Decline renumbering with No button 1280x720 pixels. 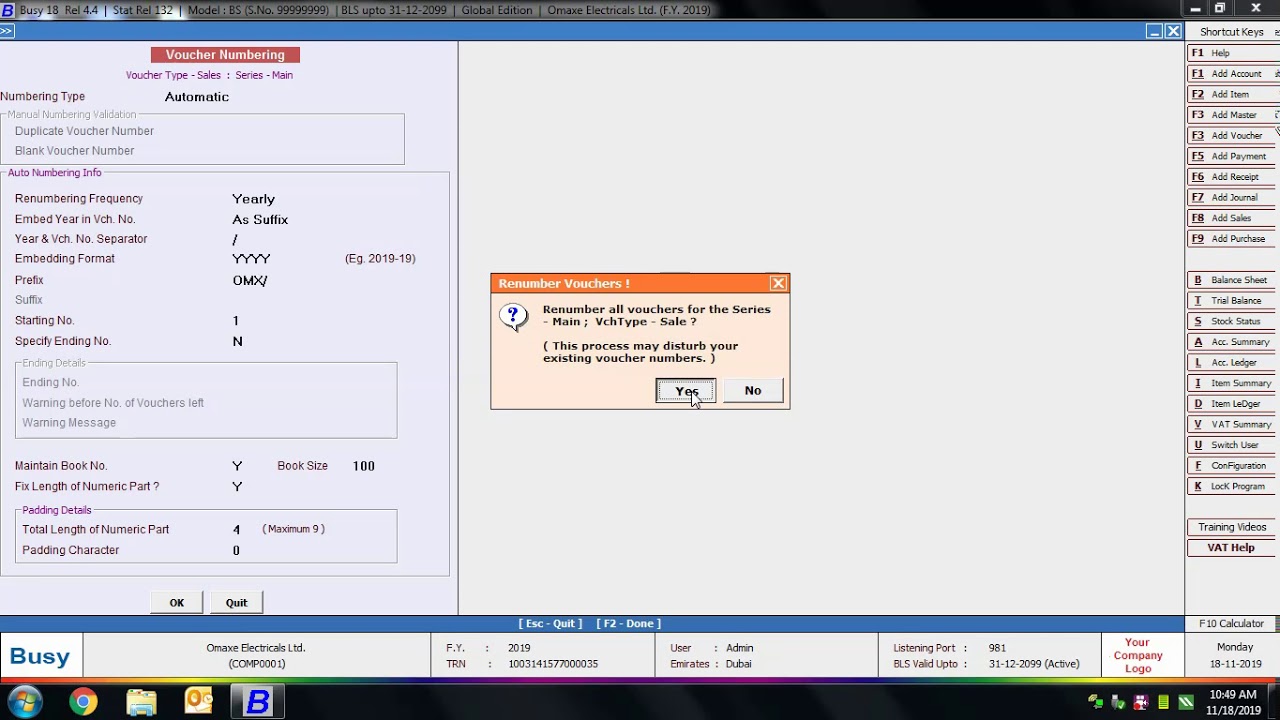coord(752,390)
